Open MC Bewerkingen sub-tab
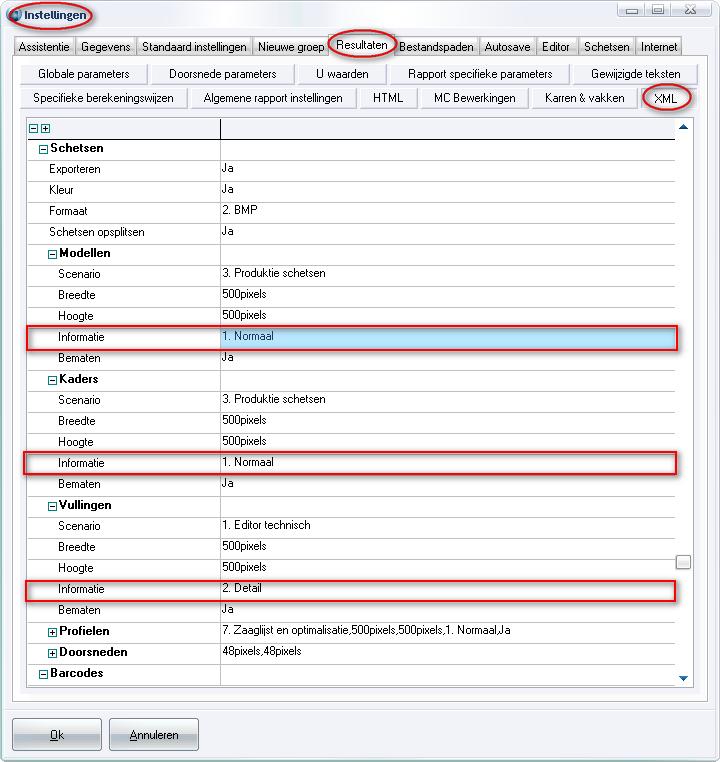This screenshot has height=762, width=720. click(x=475, y=98)
